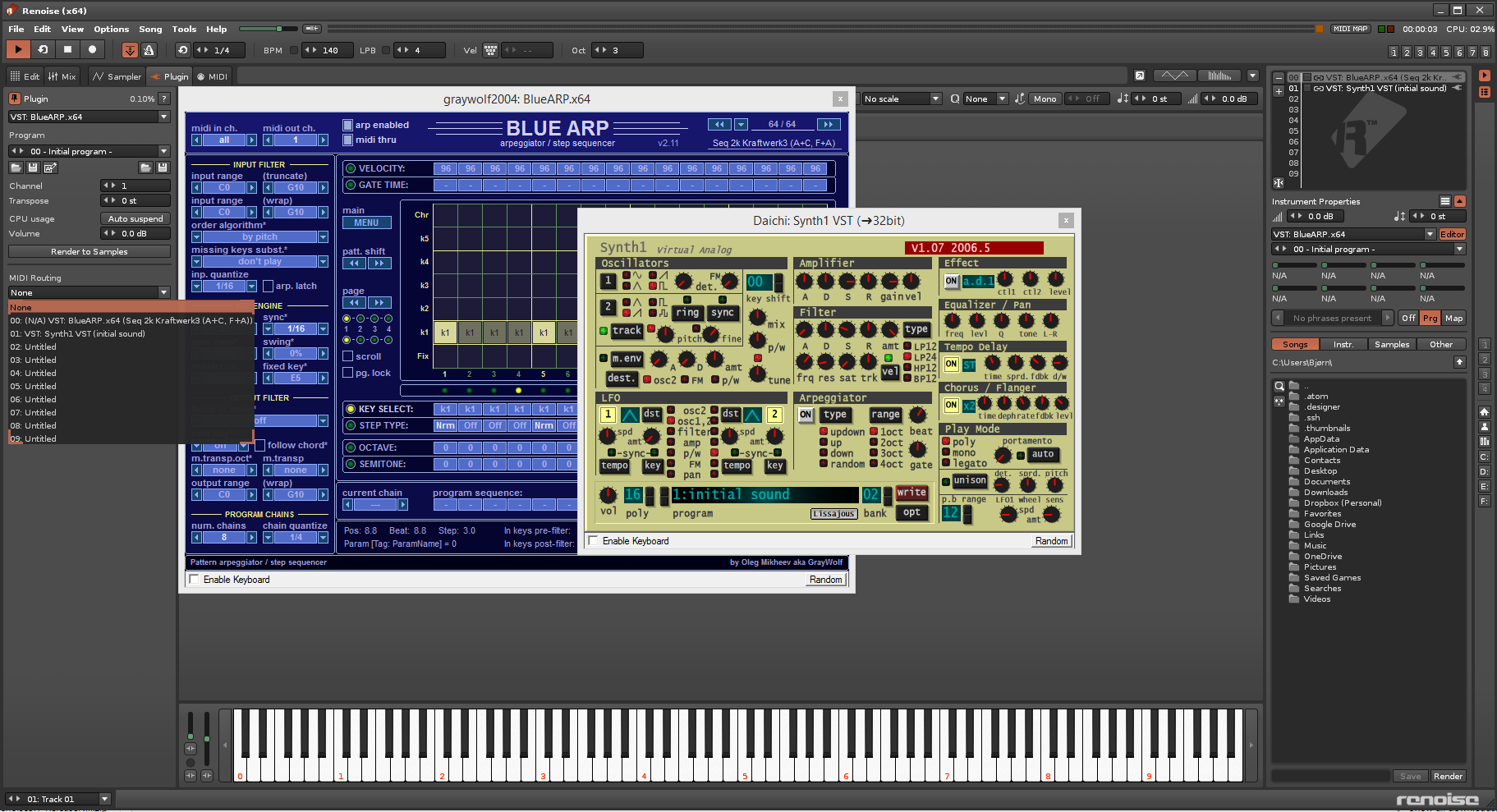Click the BPM value field
Image resolution: width=1497 pixels, height=812 pixels.
[x=328, y=50]
